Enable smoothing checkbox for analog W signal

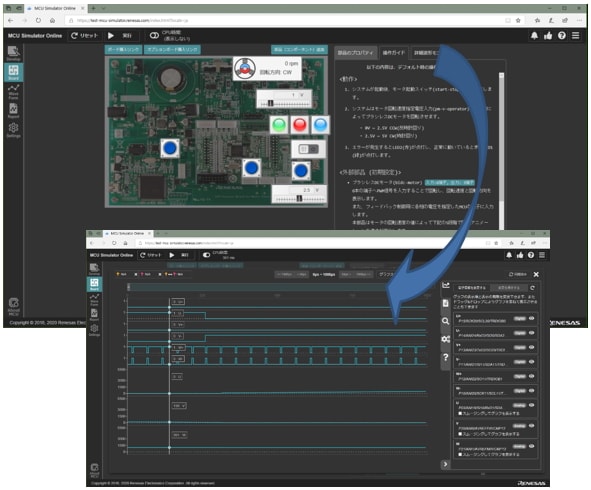tap(460, 455)
